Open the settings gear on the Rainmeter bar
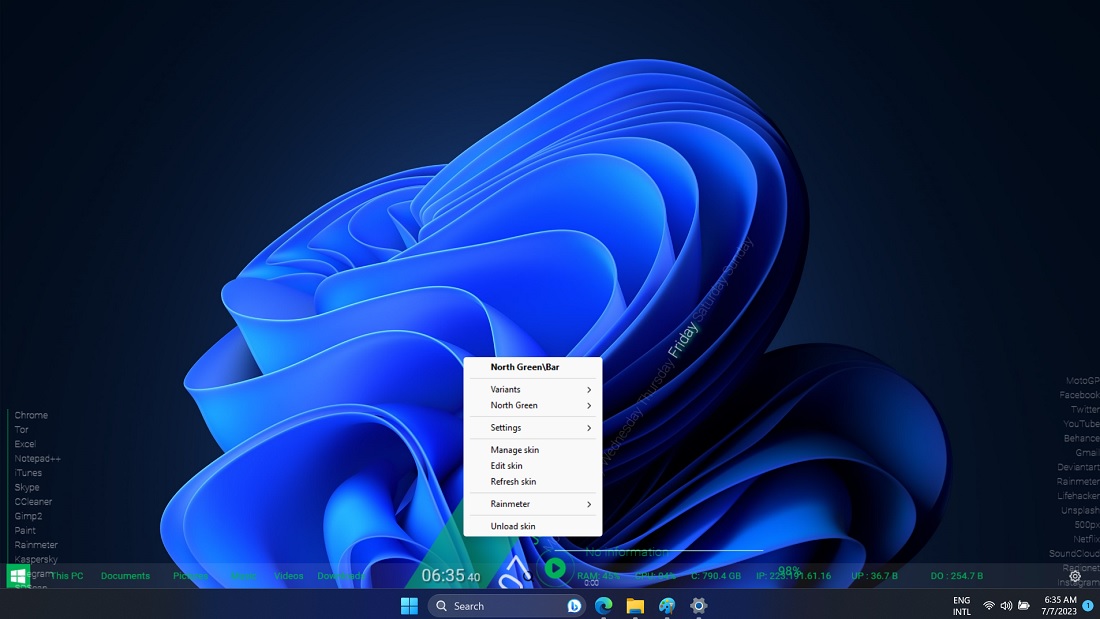Screen dimensions: 1100x619 (x=1075, y=576)
